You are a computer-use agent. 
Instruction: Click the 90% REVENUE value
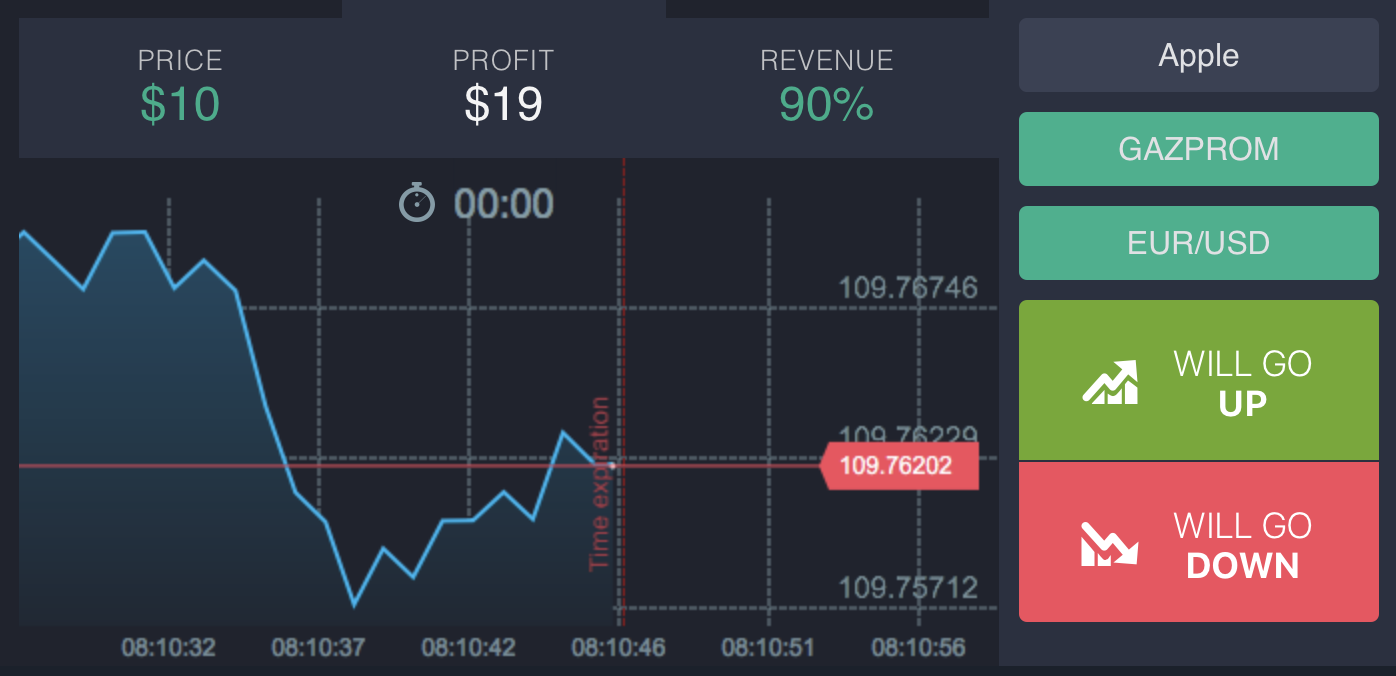click(x=826, y=104)
